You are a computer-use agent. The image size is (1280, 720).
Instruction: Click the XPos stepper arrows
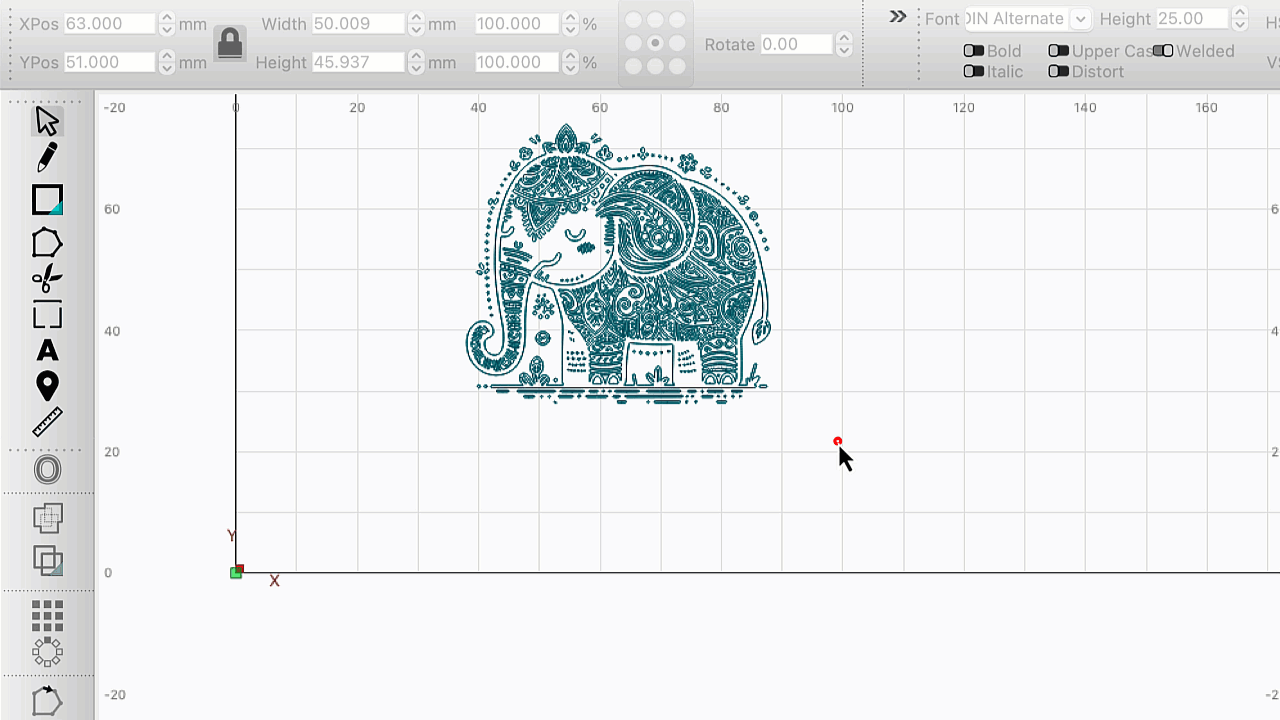pyautogui.click(x=167, y=24)
